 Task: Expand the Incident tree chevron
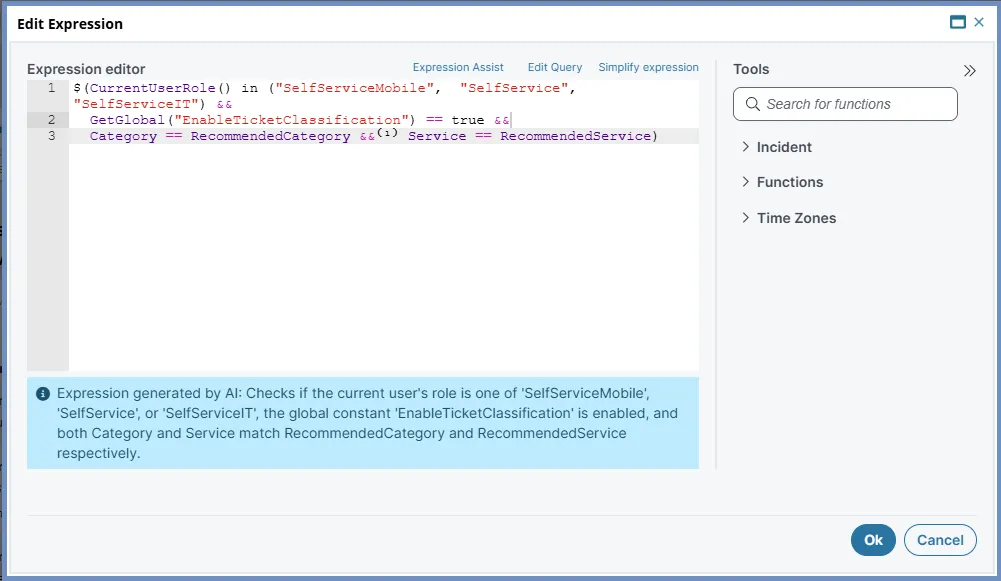(745, 147)
